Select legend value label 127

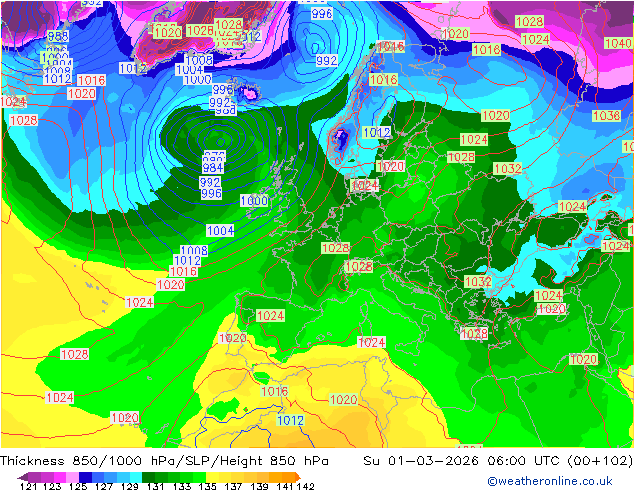104,486
